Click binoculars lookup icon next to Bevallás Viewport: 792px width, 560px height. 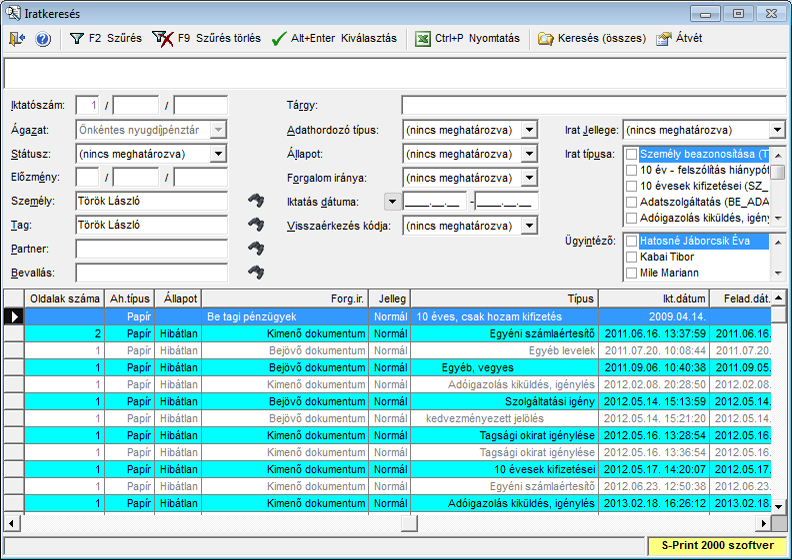(256, 272)
